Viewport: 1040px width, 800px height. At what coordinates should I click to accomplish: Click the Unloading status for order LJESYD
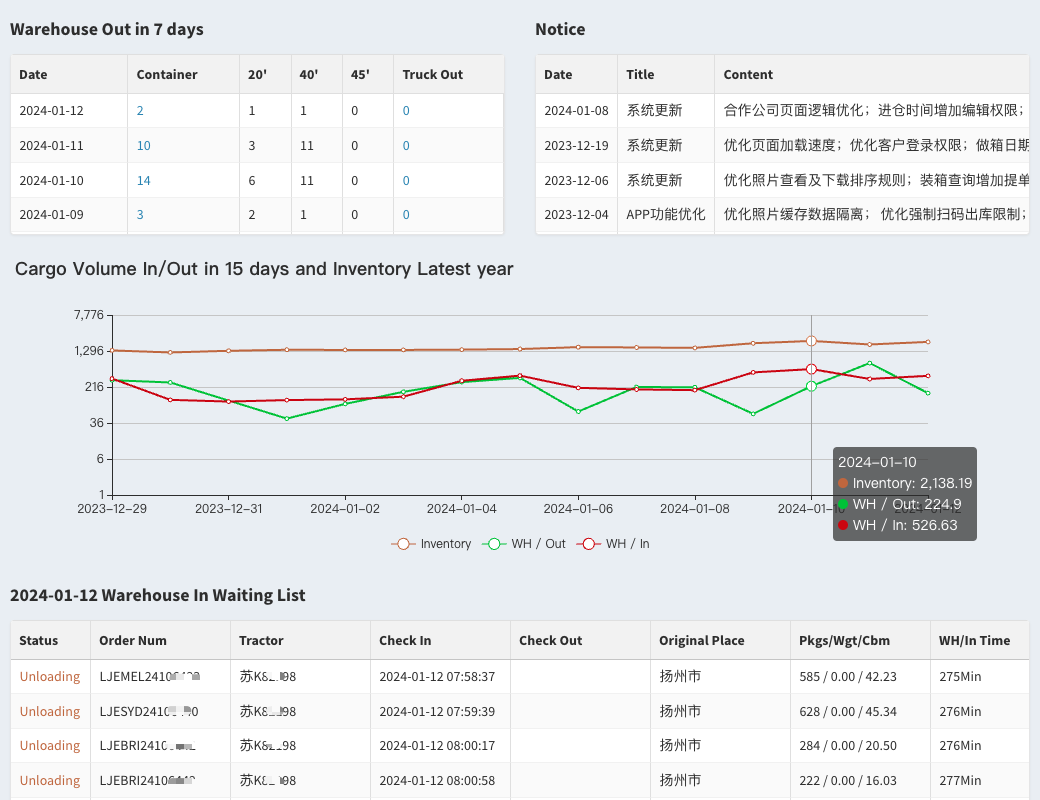[x=50, y=711]
